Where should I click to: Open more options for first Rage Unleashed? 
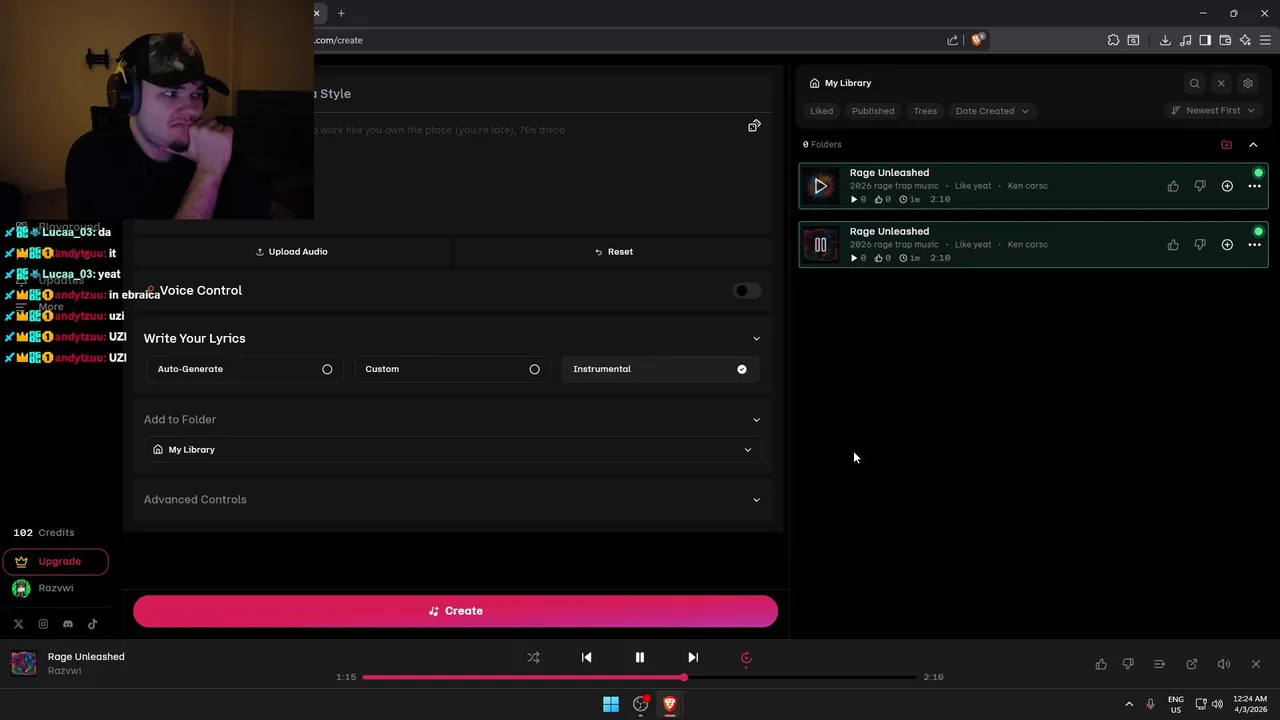point(1254,187)
